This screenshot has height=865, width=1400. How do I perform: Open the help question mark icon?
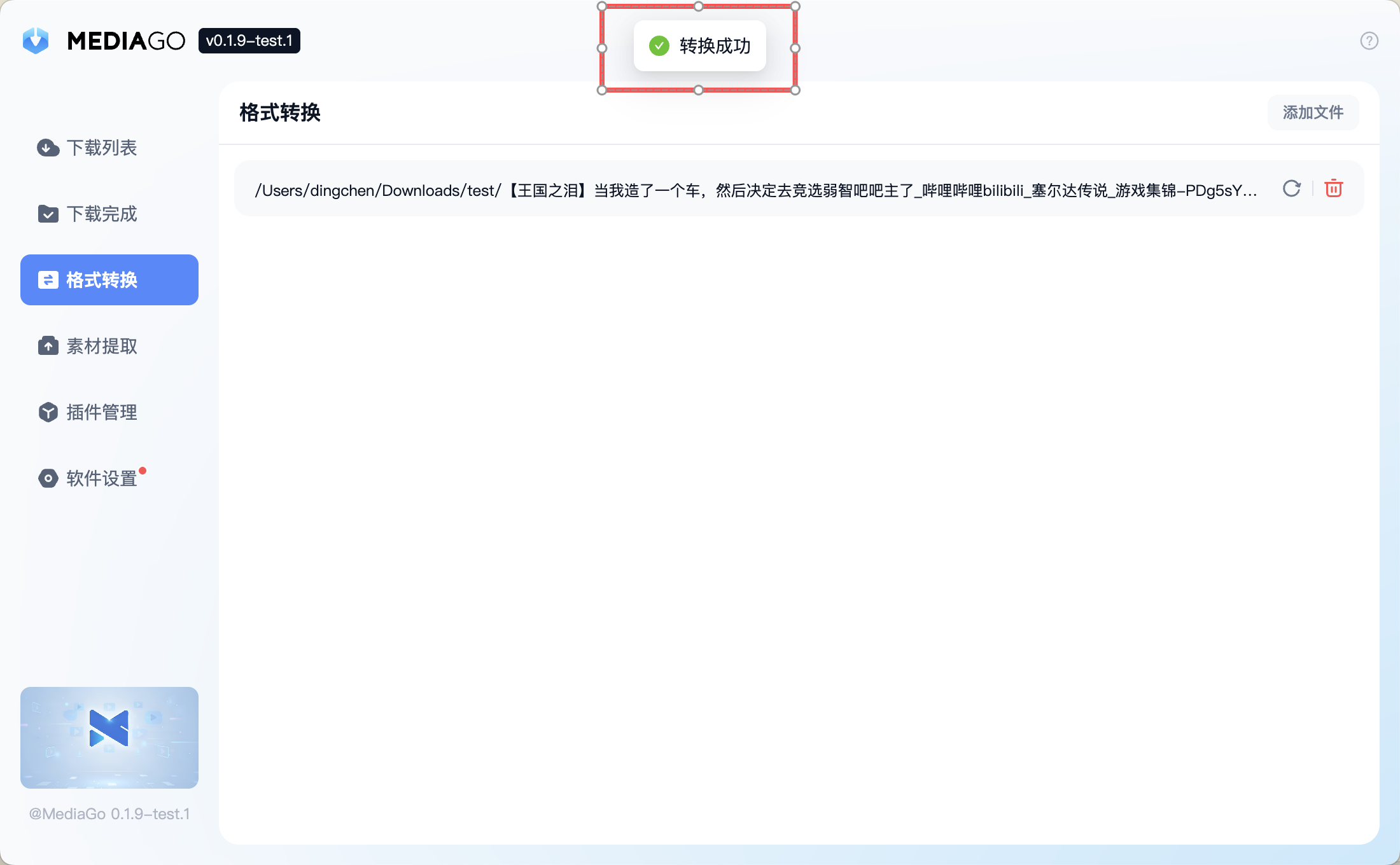[1369, 41]
